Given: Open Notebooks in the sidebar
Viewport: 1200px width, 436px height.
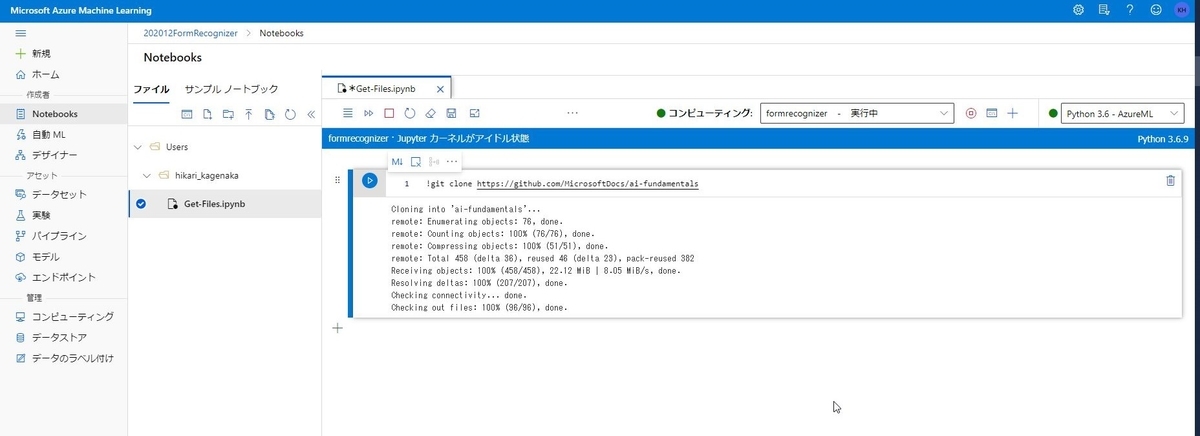Looking at the screenshot, I should [64, 114].
